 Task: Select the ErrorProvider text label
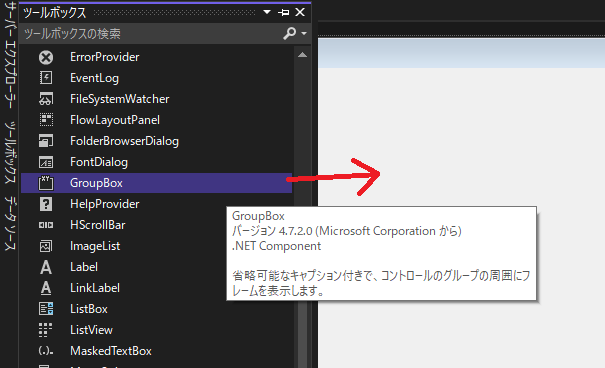coord(105,57)
